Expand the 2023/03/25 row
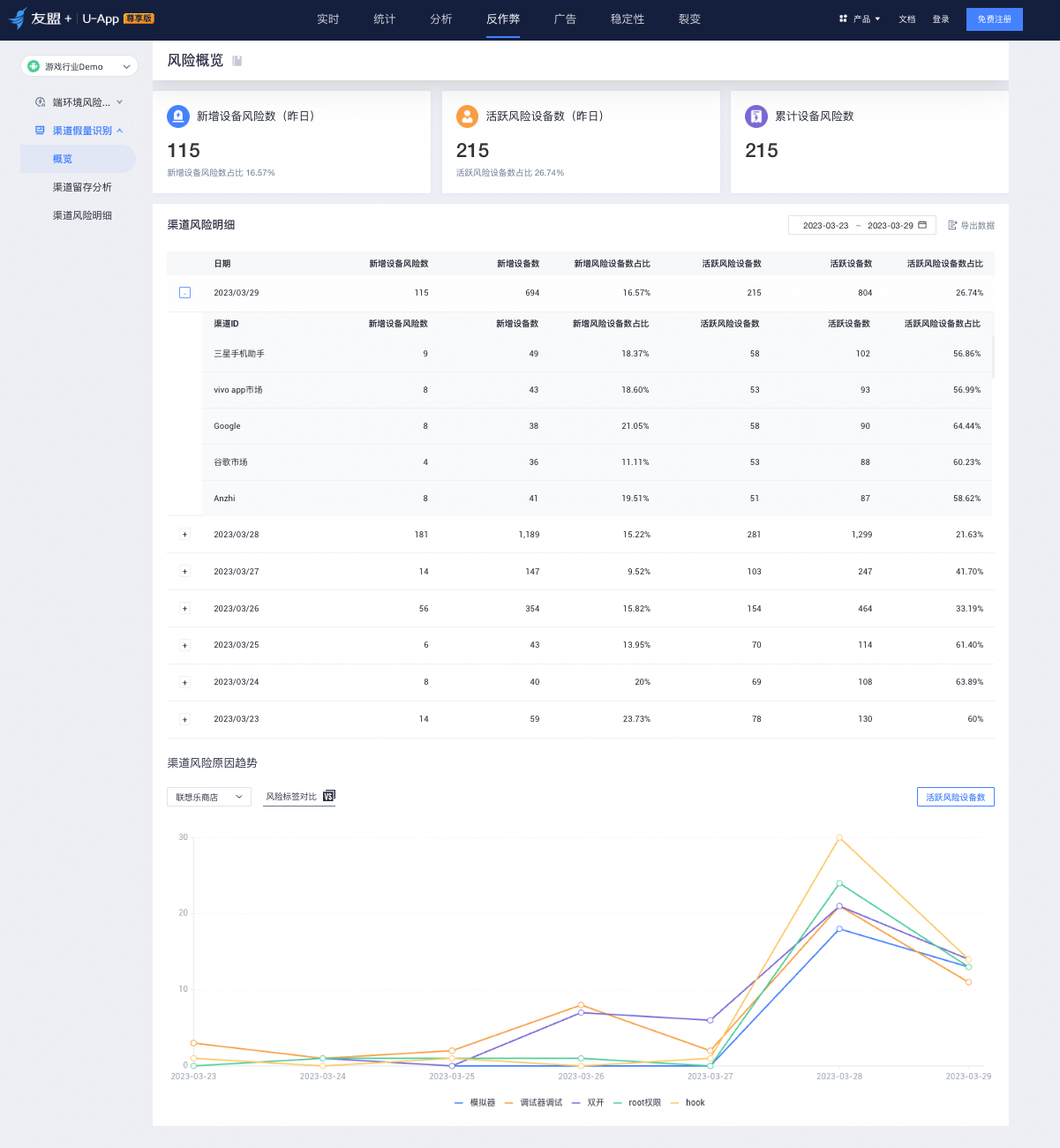 pos(184,645)
